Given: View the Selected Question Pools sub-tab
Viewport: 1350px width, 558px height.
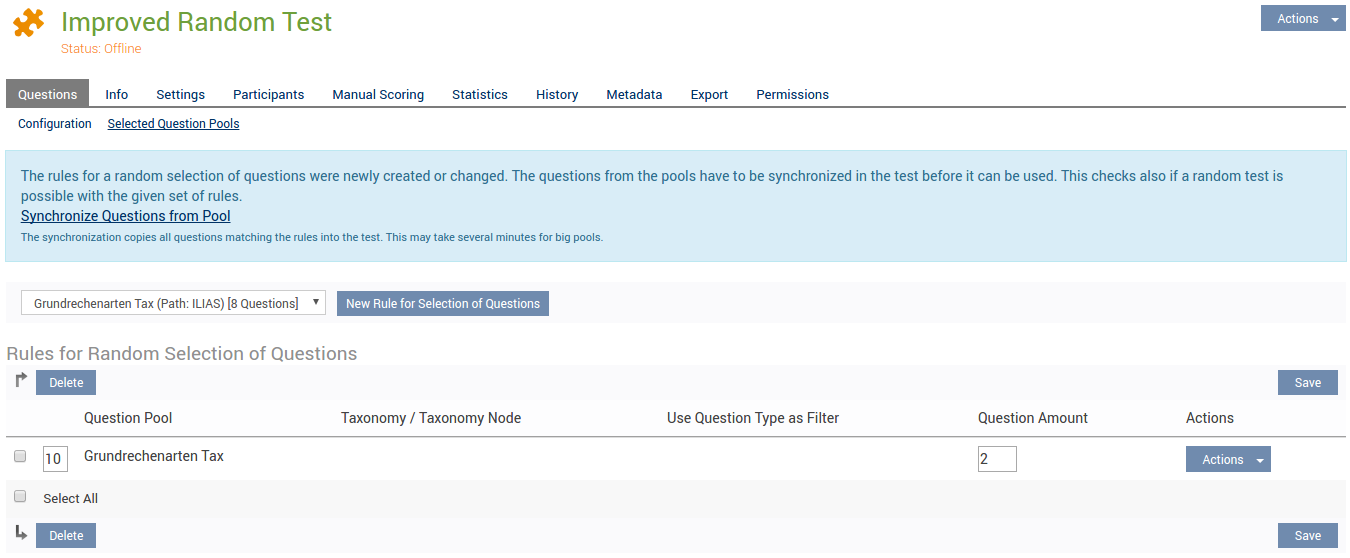Looking at the screenshot, I should pos(173,124).
